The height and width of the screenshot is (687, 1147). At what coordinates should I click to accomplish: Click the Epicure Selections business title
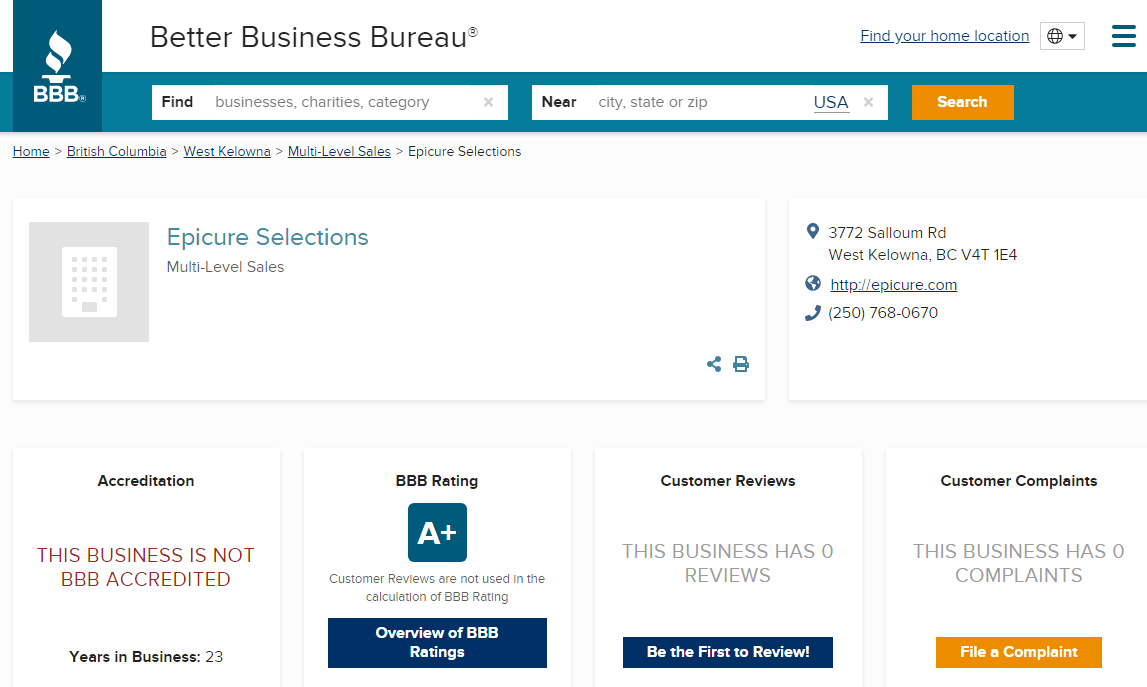coord(268,237)
